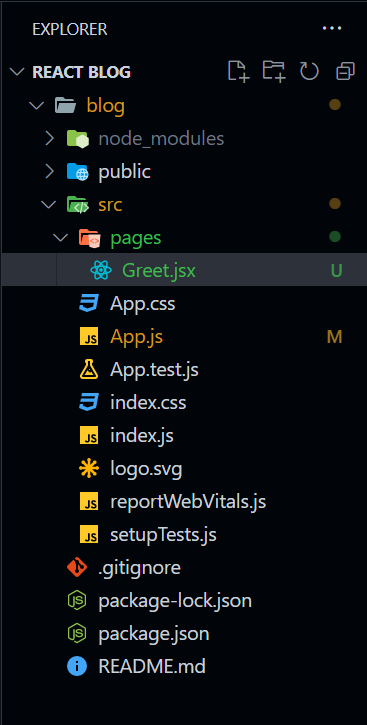
Task: Open the App.test.js file
Action: (154, 370)
